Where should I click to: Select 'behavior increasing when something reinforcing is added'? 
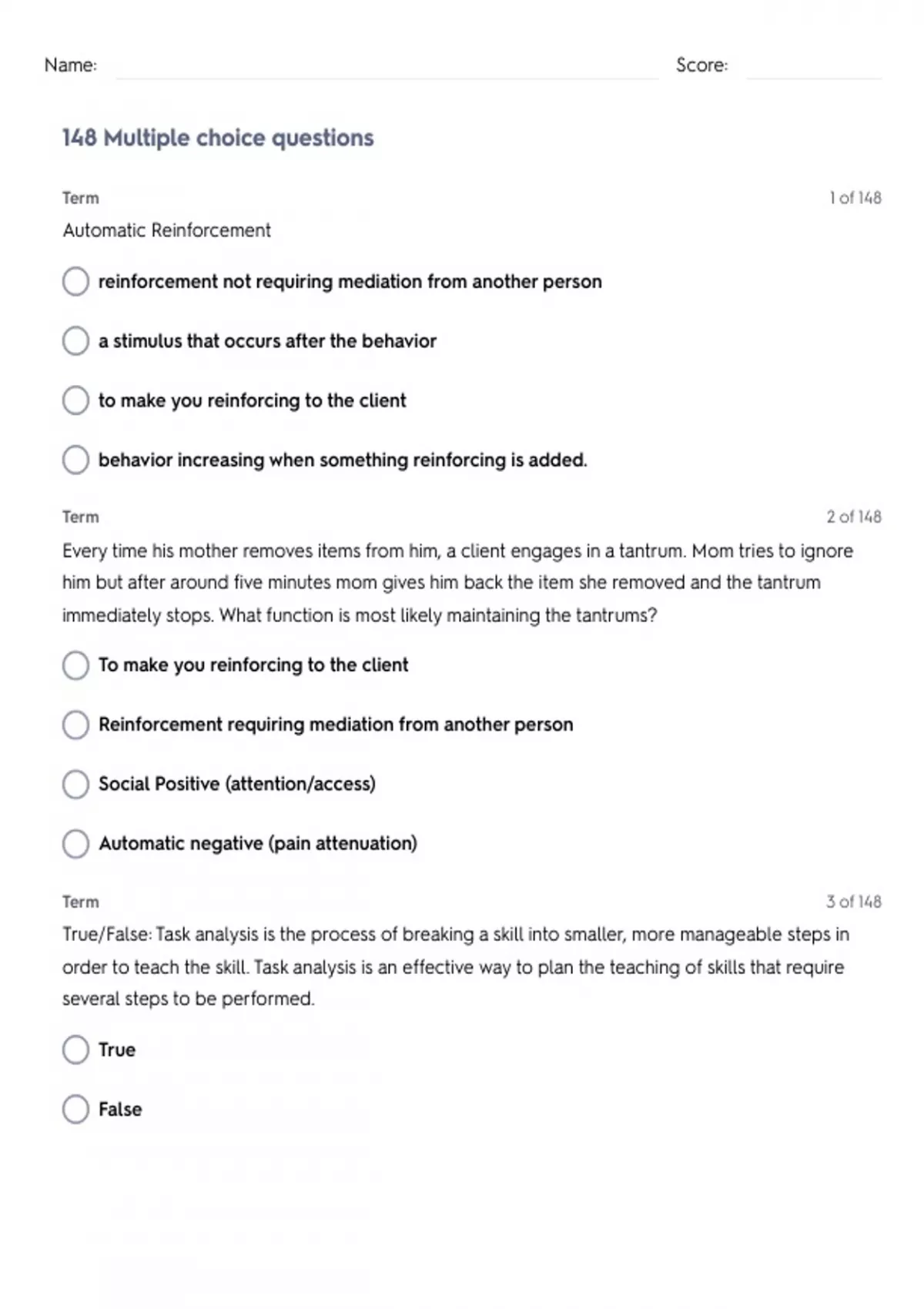(75, 460)
